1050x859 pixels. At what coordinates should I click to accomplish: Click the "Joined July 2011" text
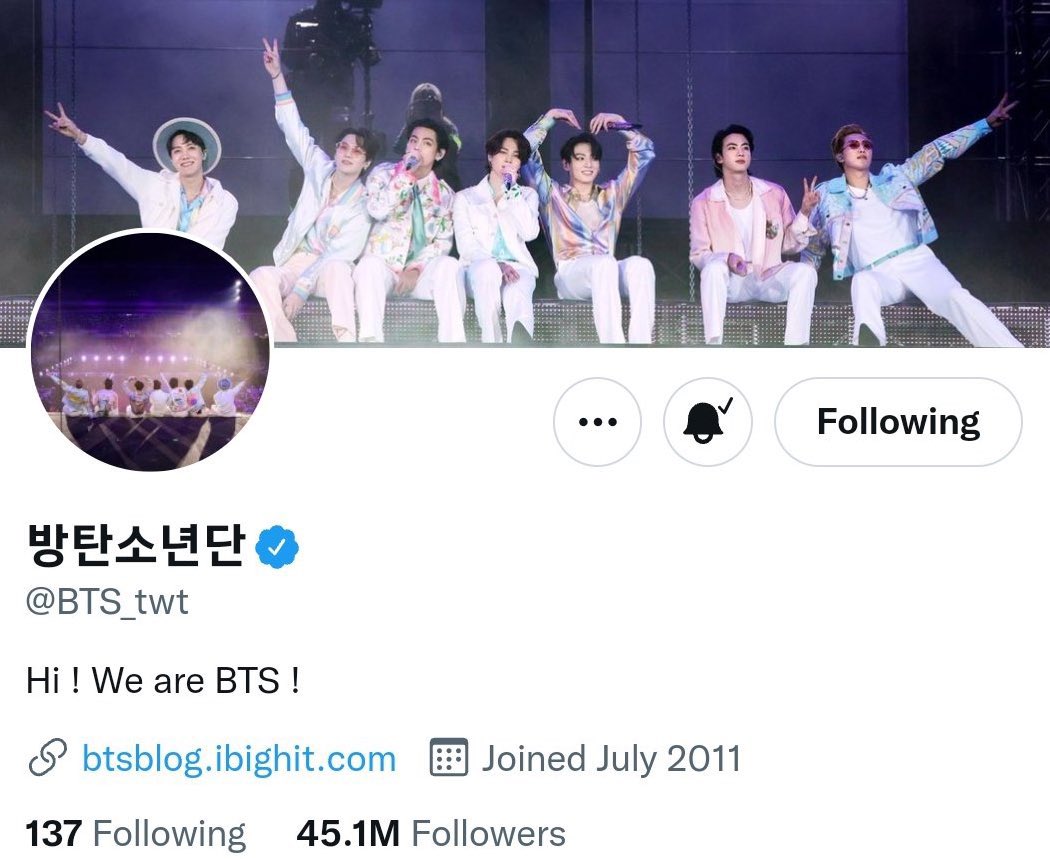click(611, 759)
